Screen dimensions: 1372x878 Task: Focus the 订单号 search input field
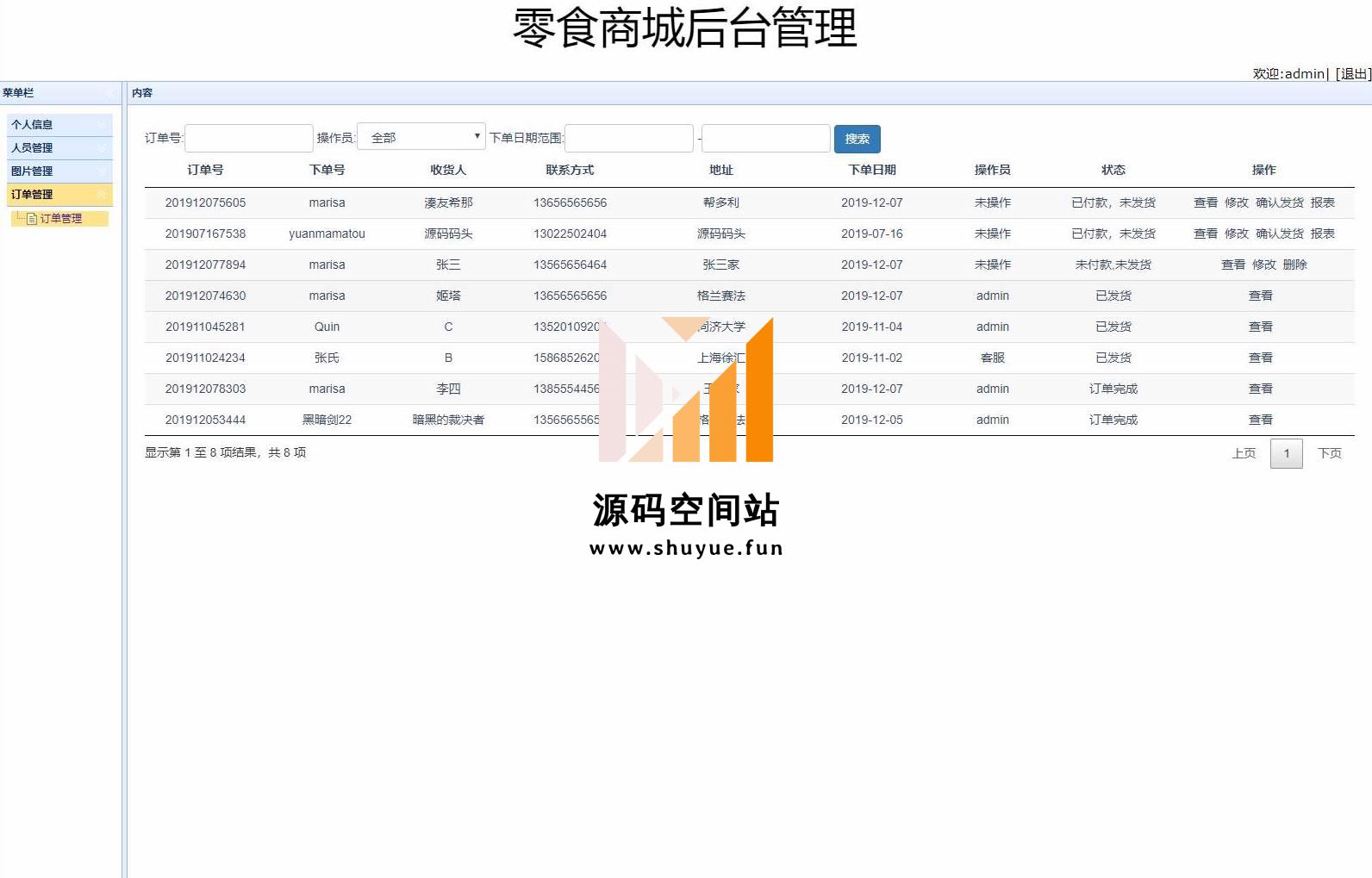click(x=249, y=138)
